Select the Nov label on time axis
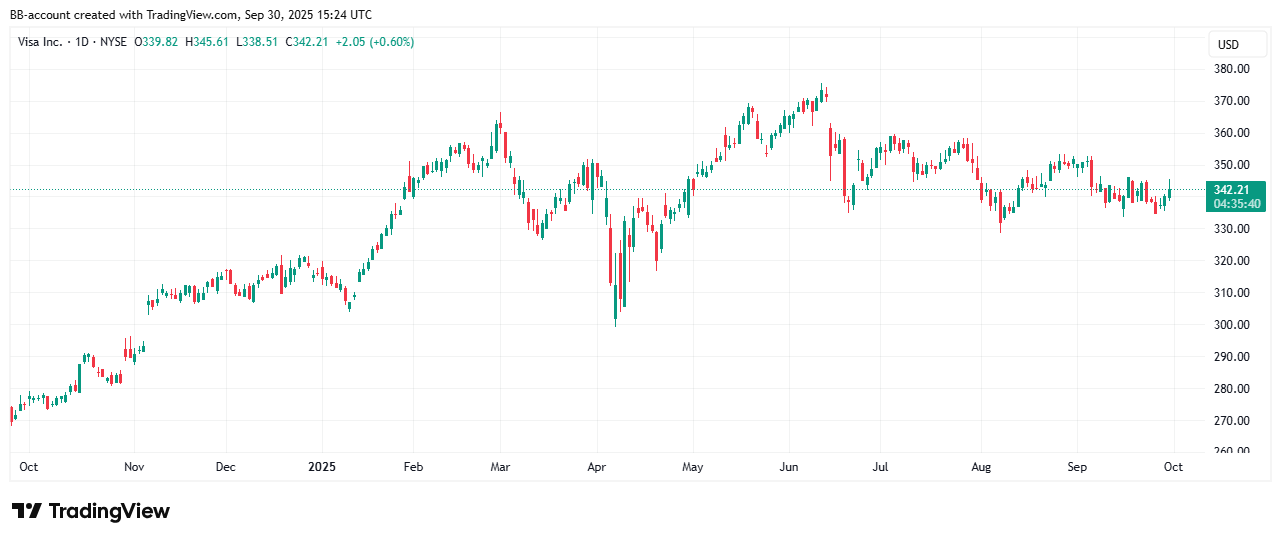The image size is (1281, 541). (x=134, y=467)
